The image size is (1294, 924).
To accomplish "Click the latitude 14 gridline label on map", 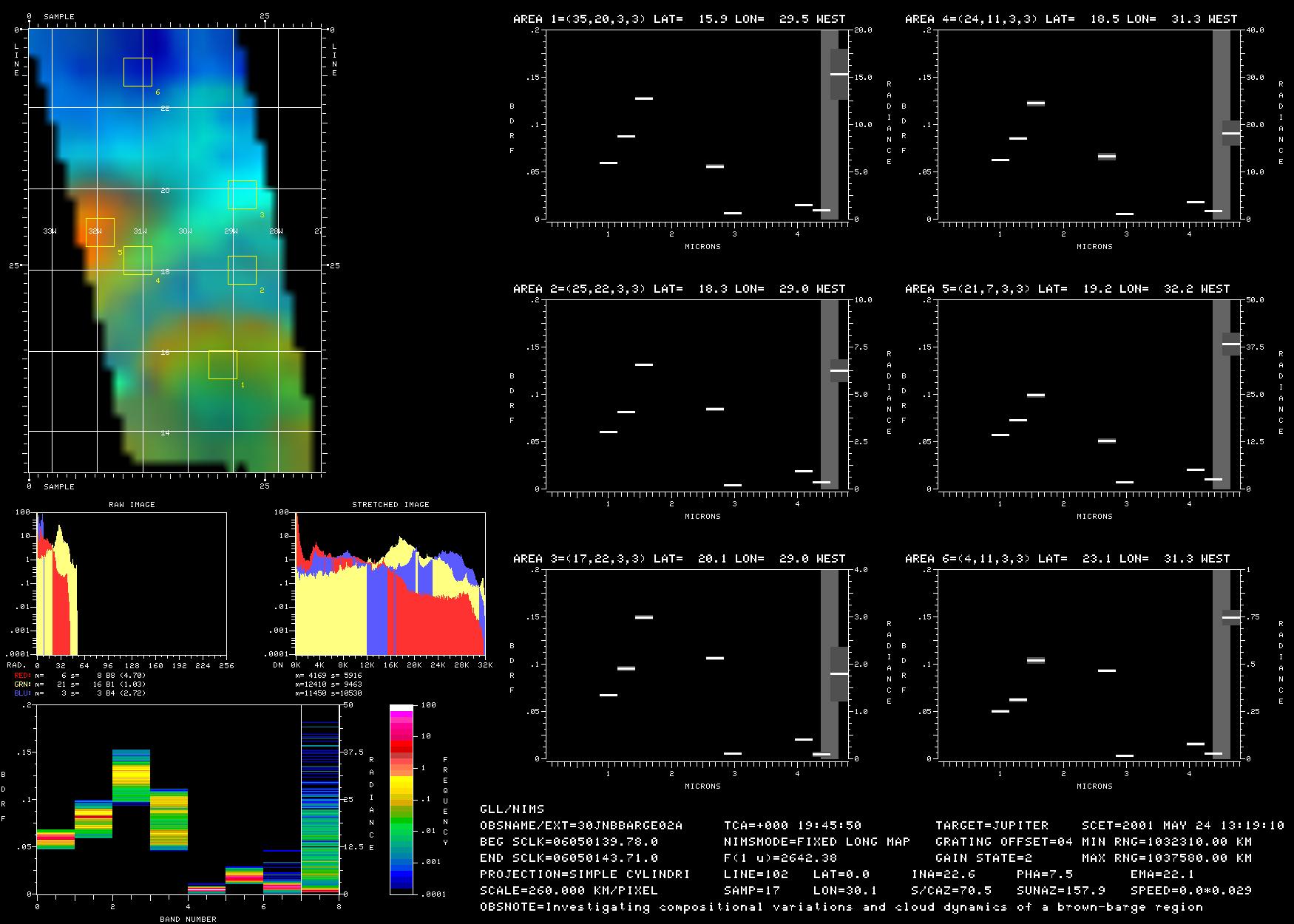I will 165,433.
